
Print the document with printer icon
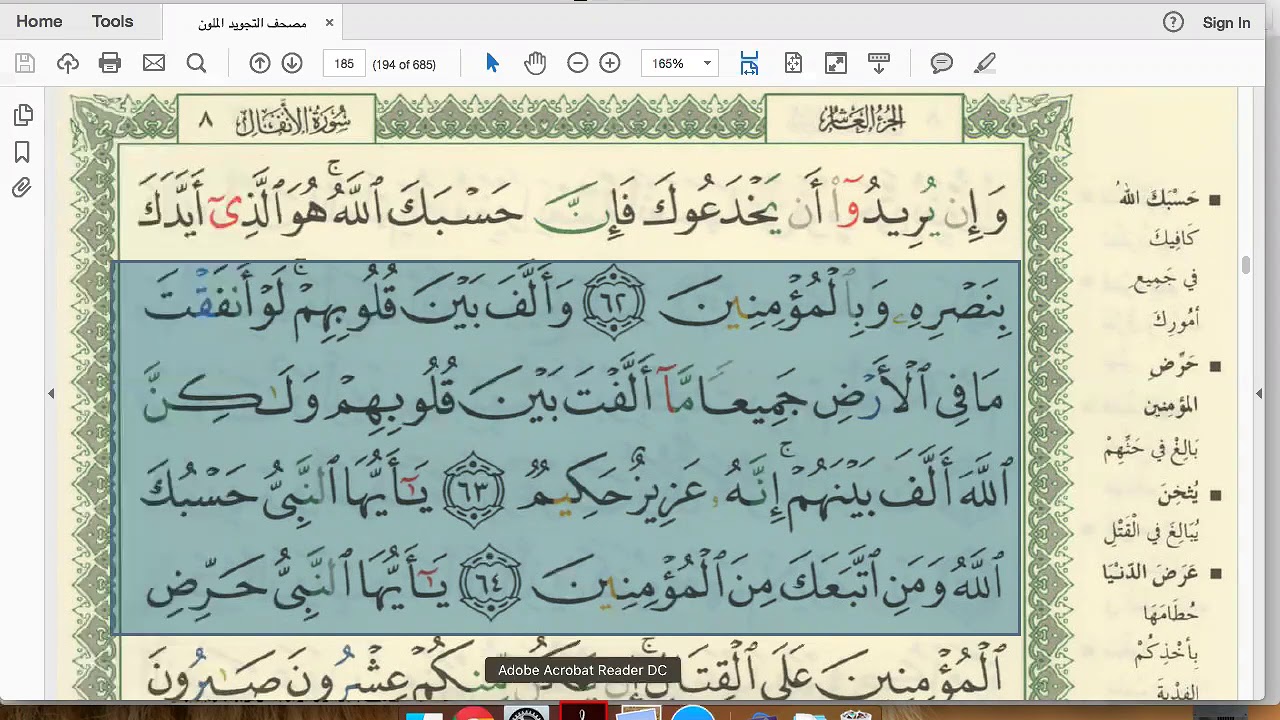point(110,63)
